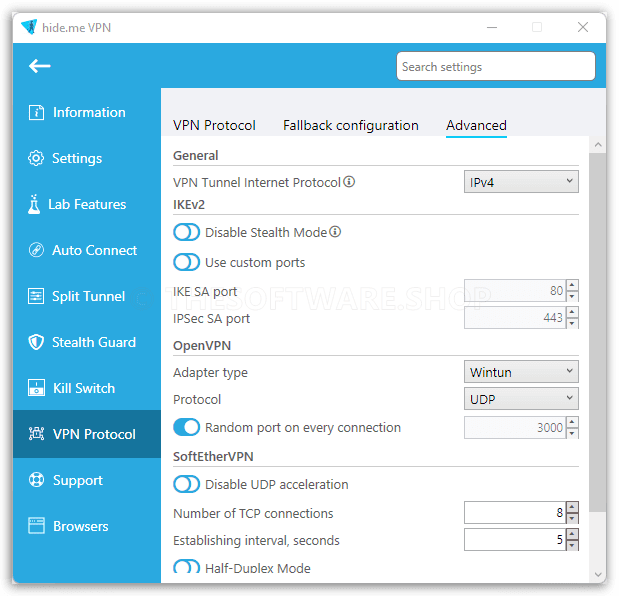Open Kill Switch sidebar icon
This screenshot has height=596, width=619.
[36, 388]
